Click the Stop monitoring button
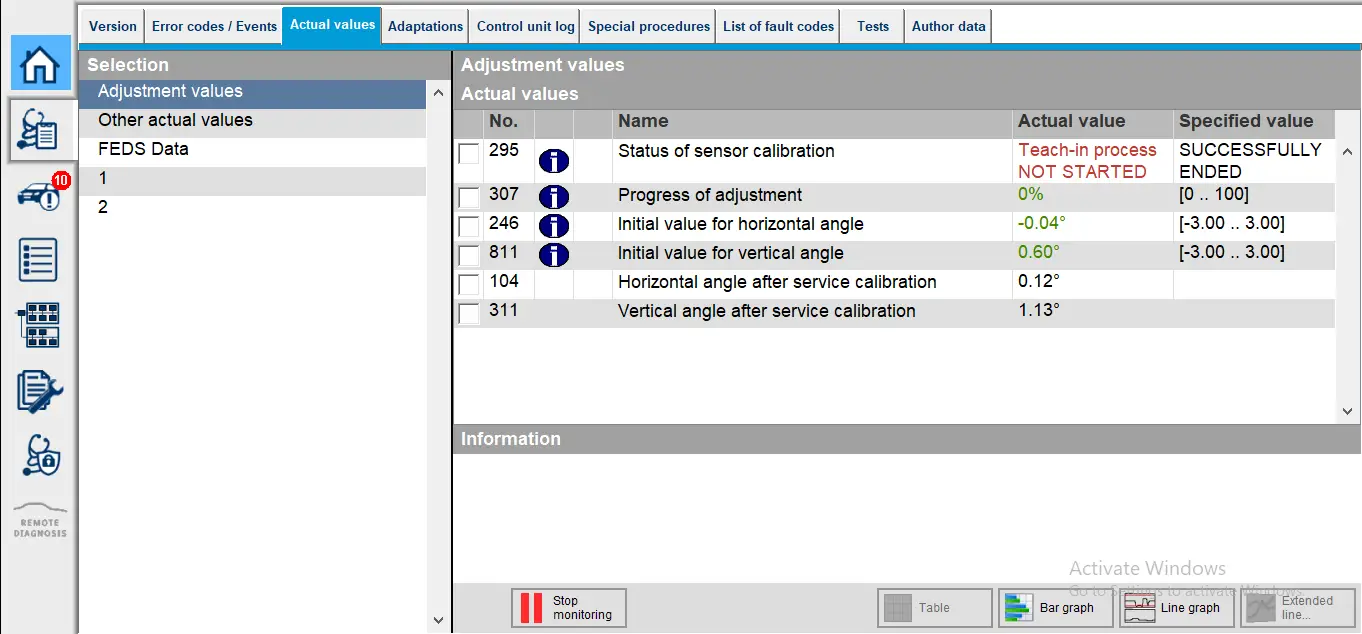This screenshot has width=1362, height=634. (x=569, y=608)
